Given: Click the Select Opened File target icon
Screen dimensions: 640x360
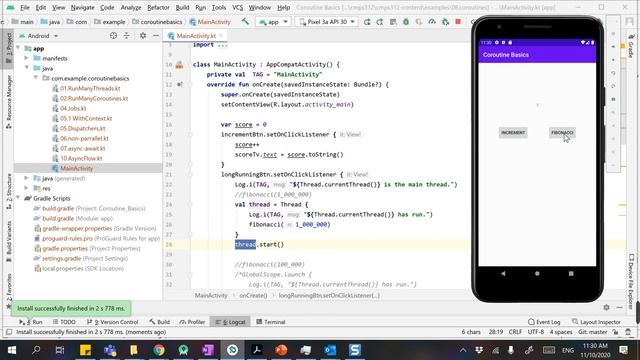Looking at the screenshot, I should (113, 36).
